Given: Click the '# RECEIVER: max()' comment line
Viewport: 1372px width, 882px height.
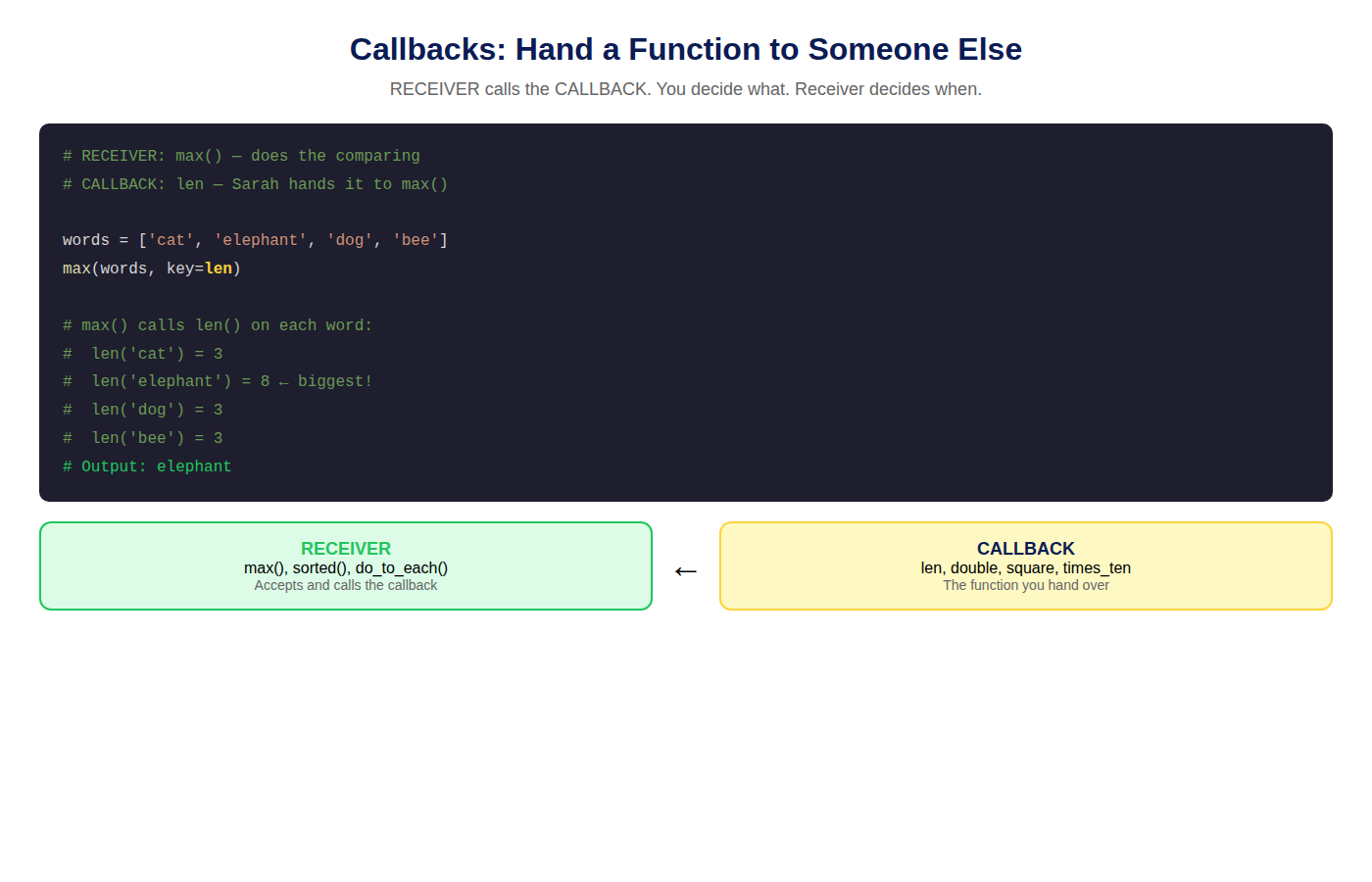Looking at the screenshot, I should 241,156.
